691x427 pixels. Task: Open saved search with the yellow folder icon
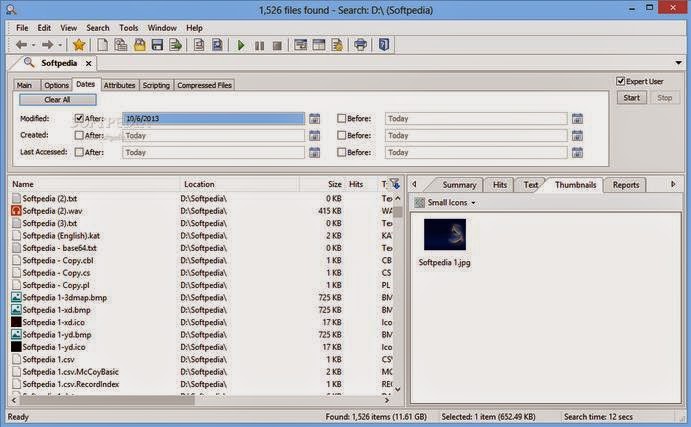[139, 45]
